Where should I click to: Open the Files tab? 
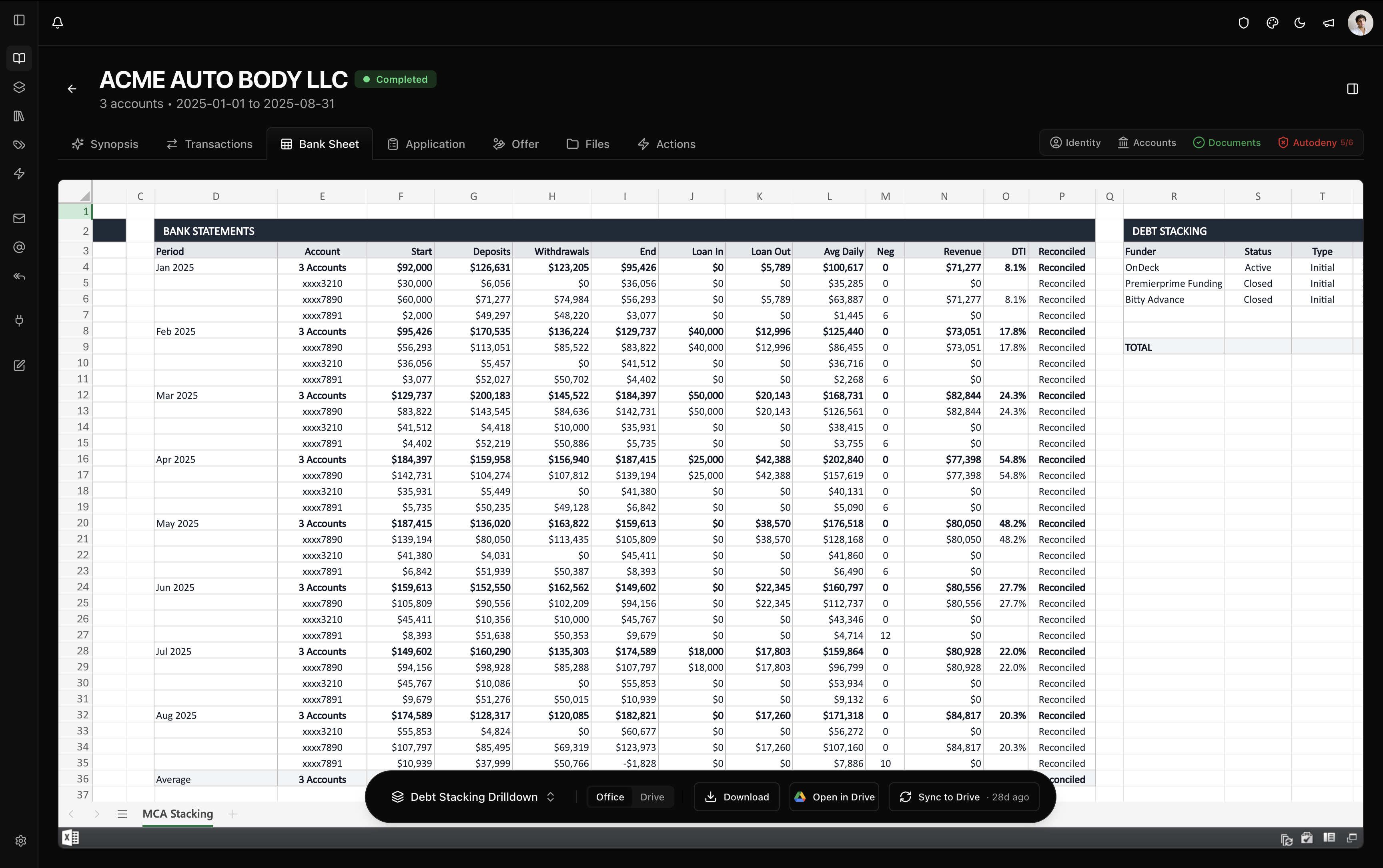coord(587,144)
